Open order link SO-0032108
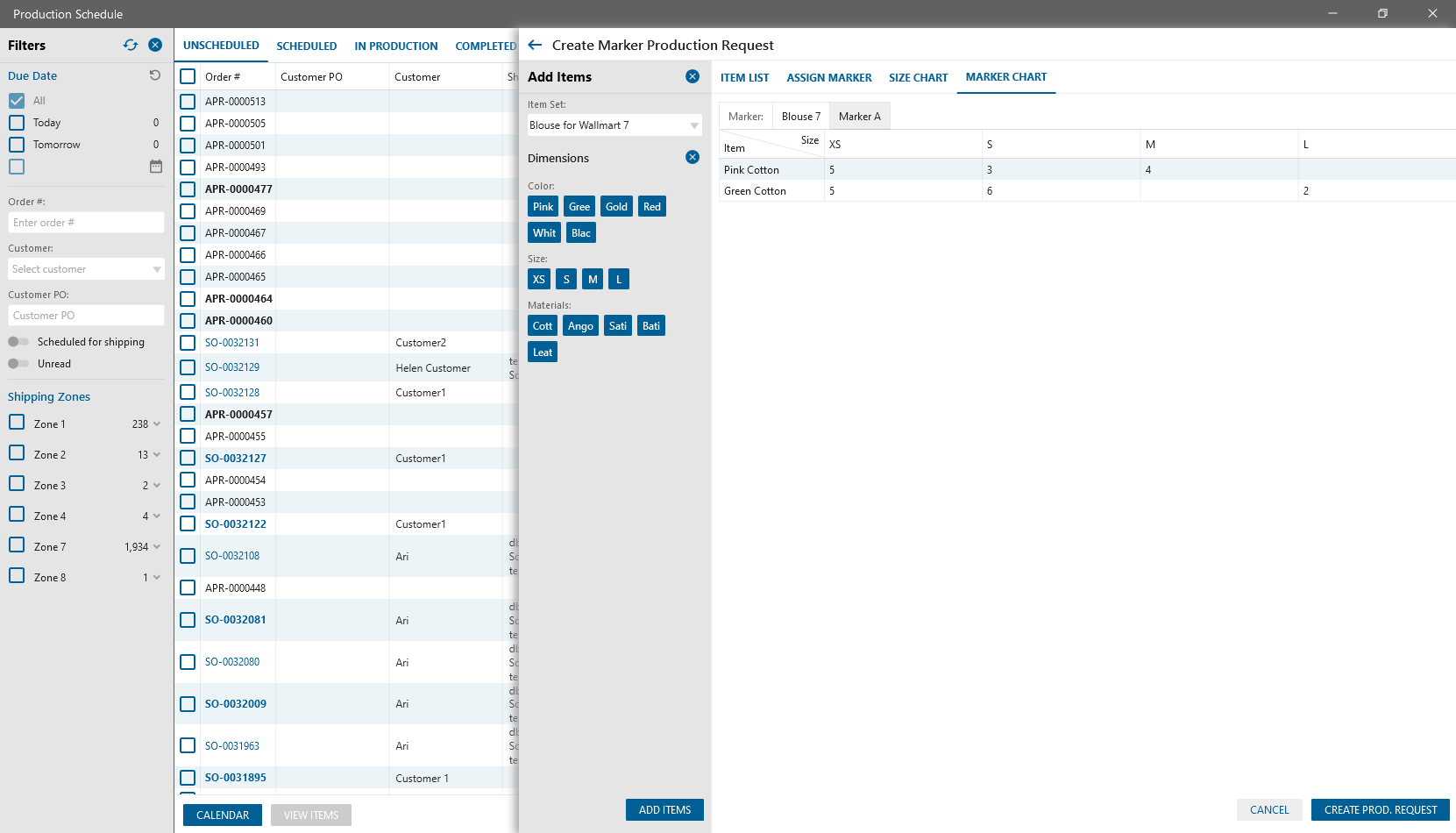The height and width of the screenshot is (833, 1456). [x=232, y=556]
